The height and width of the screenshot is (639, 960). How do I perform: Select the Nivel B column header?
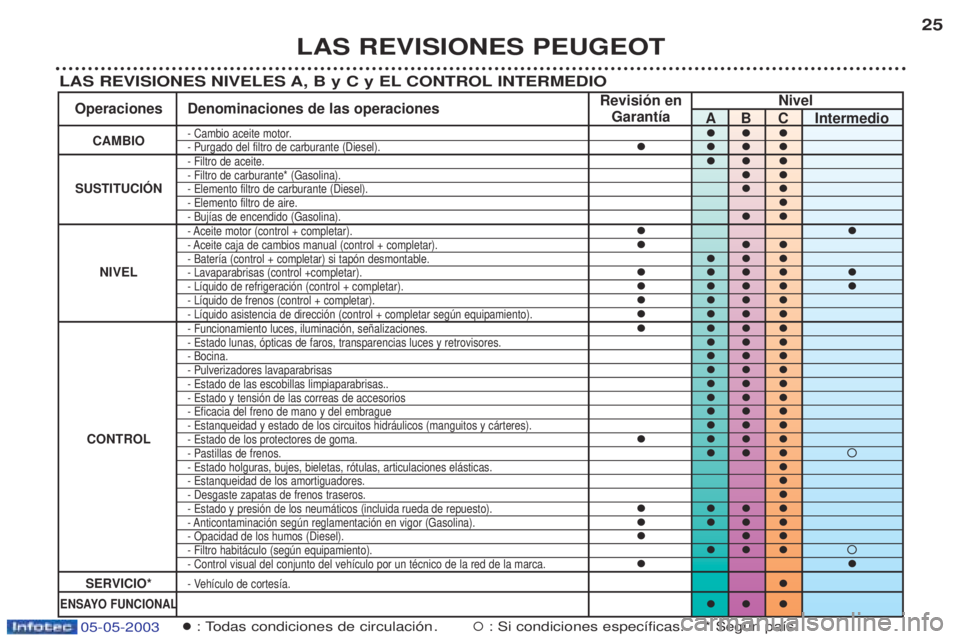[746, 118]
